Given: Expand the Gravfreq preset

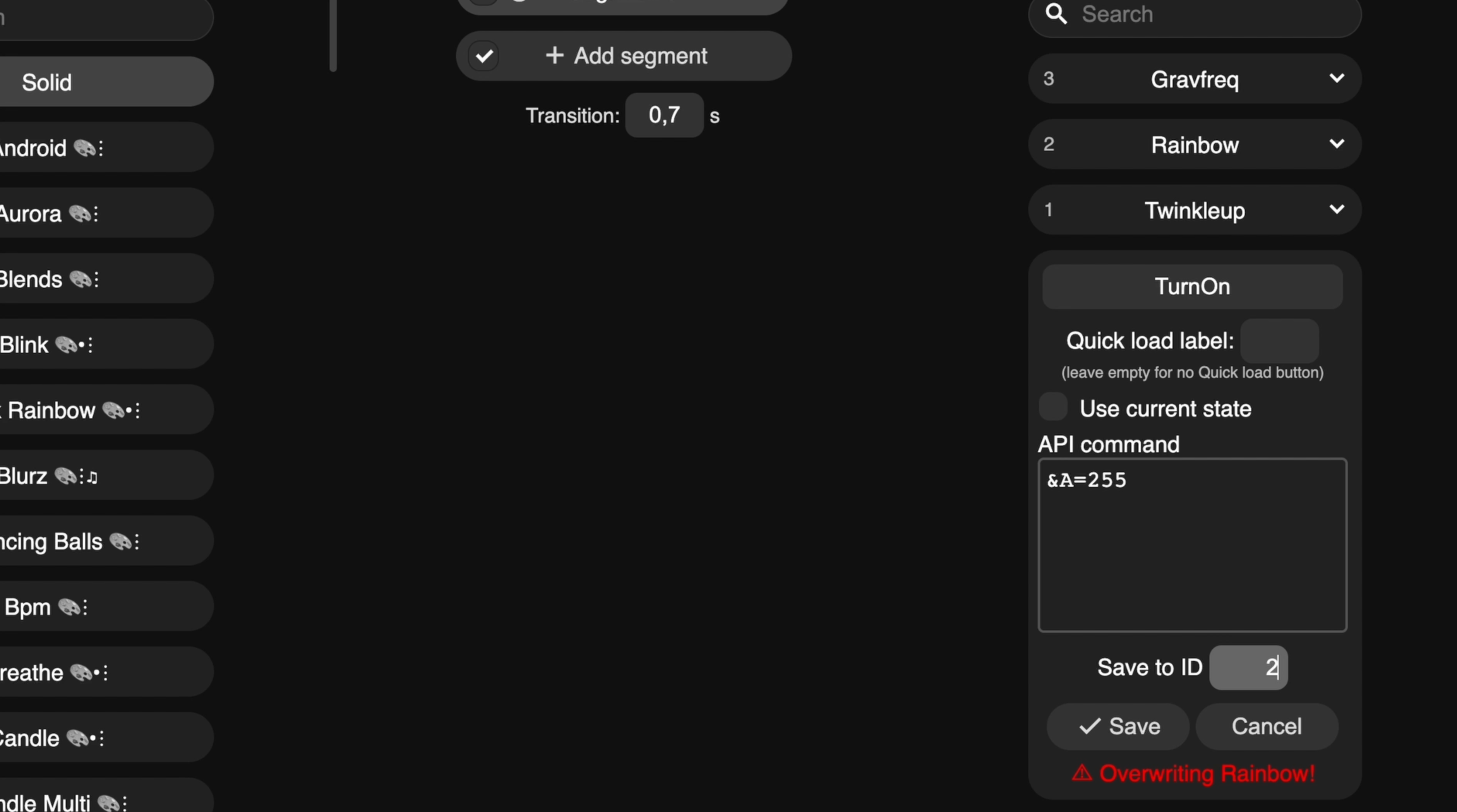Looking at the screenshot, I should point(1337,79).
